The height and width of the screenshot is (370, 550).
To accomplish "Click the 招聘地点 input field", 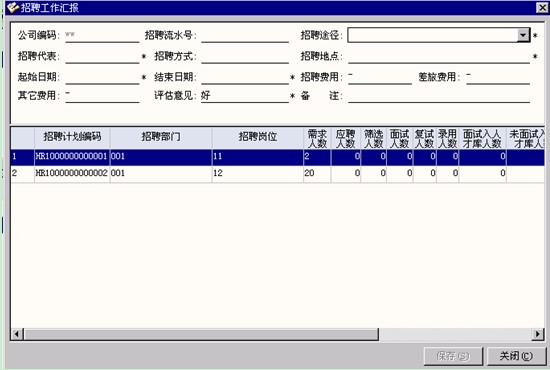I will tap(439, 56).
